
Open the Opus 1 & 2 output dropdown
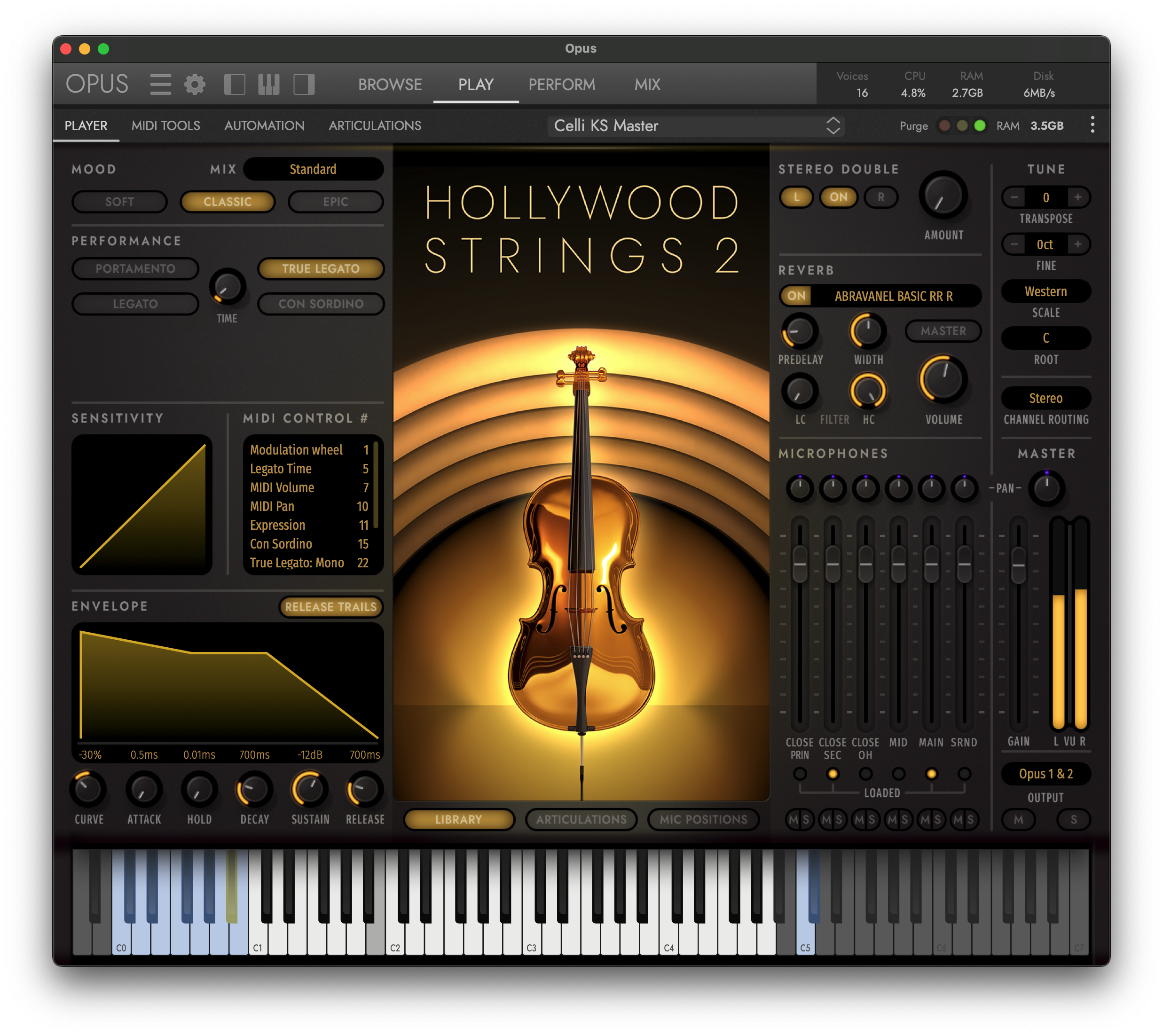1046,774
